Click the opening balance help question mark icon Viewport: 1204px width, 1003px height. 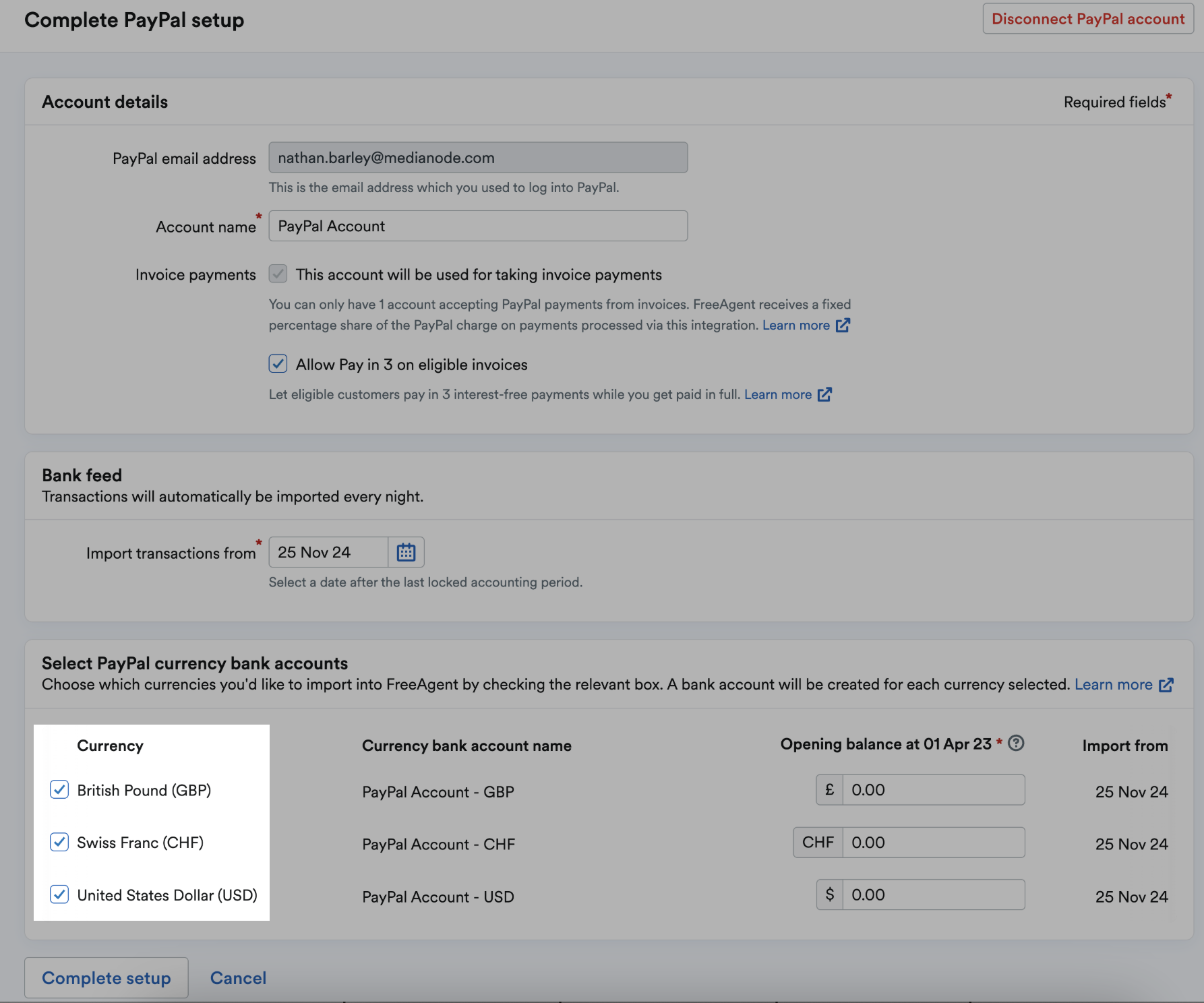coord(1016,743)
